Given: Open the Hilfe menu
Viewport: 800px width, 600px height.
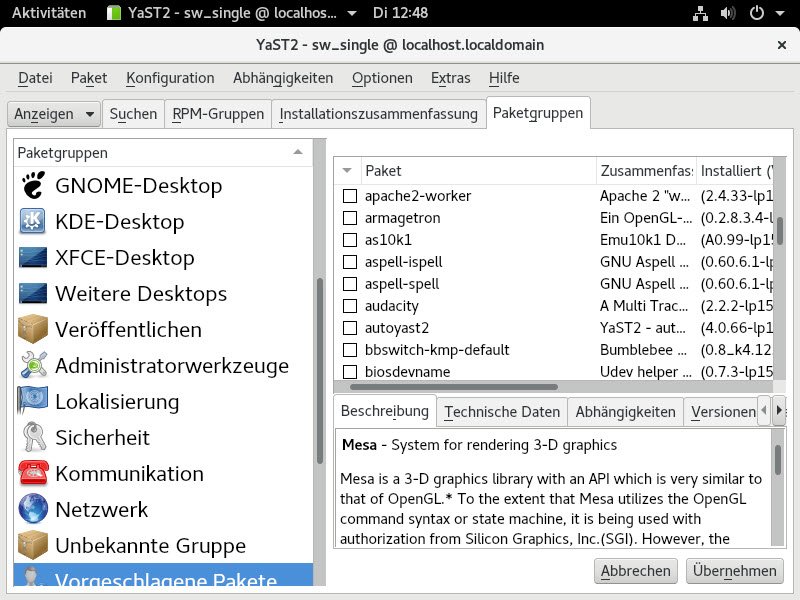Looking at the screenshot, I should 504,78.
